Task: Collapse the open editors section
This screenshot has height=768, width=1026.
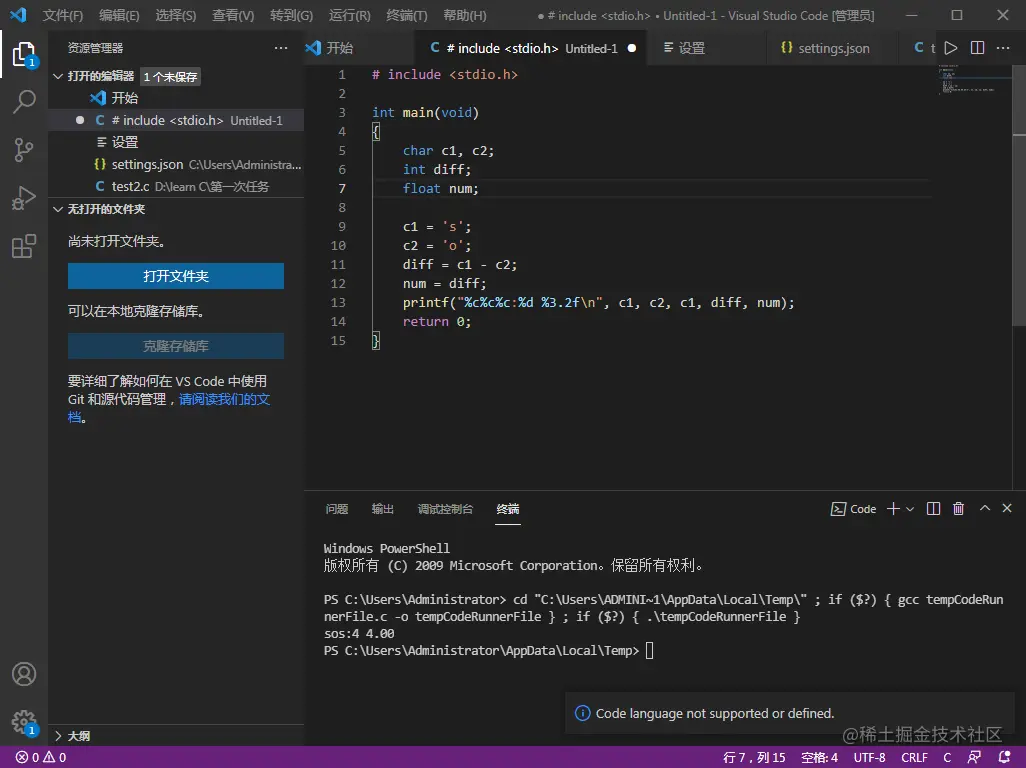Action: pyautogui.click(x=58, y=77)
